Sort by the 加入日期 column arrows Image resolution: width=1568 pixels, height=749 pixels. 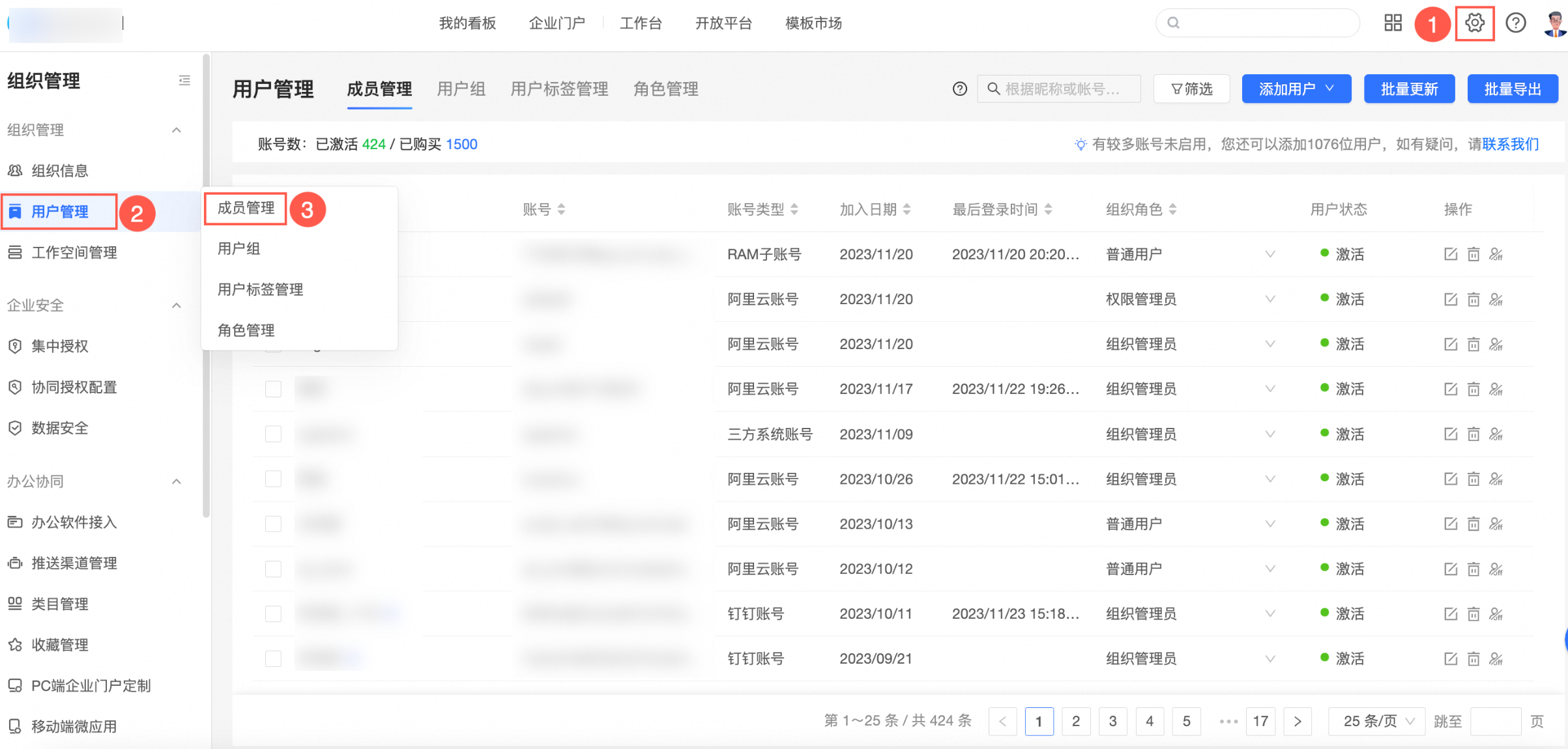pyautogui.click(x=907, y=210)
